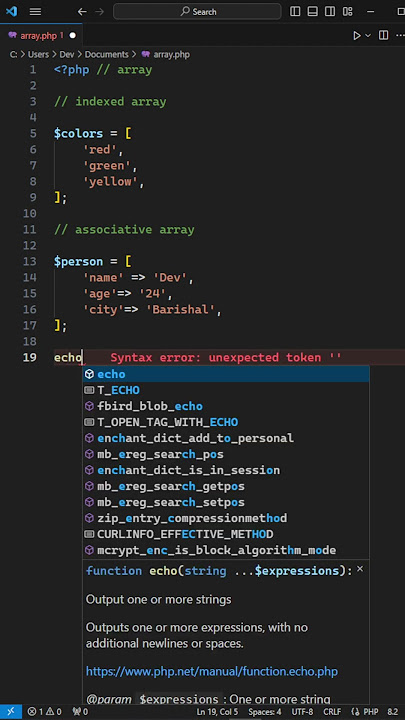The width and height of the screenshot is (405, 720).
Task: Show errors and warnings problems panel
Action: pos(44,712)
